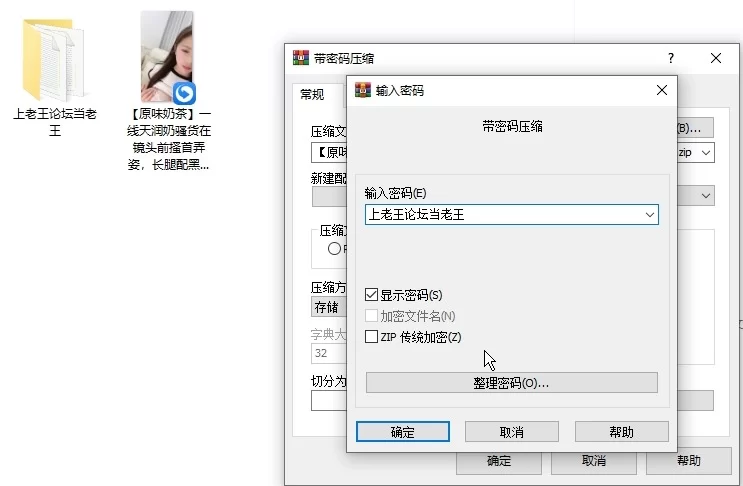Screen dimensions: 743x486
Task: Close the 带密码压缩 window
Action: [x=716, y=58]
